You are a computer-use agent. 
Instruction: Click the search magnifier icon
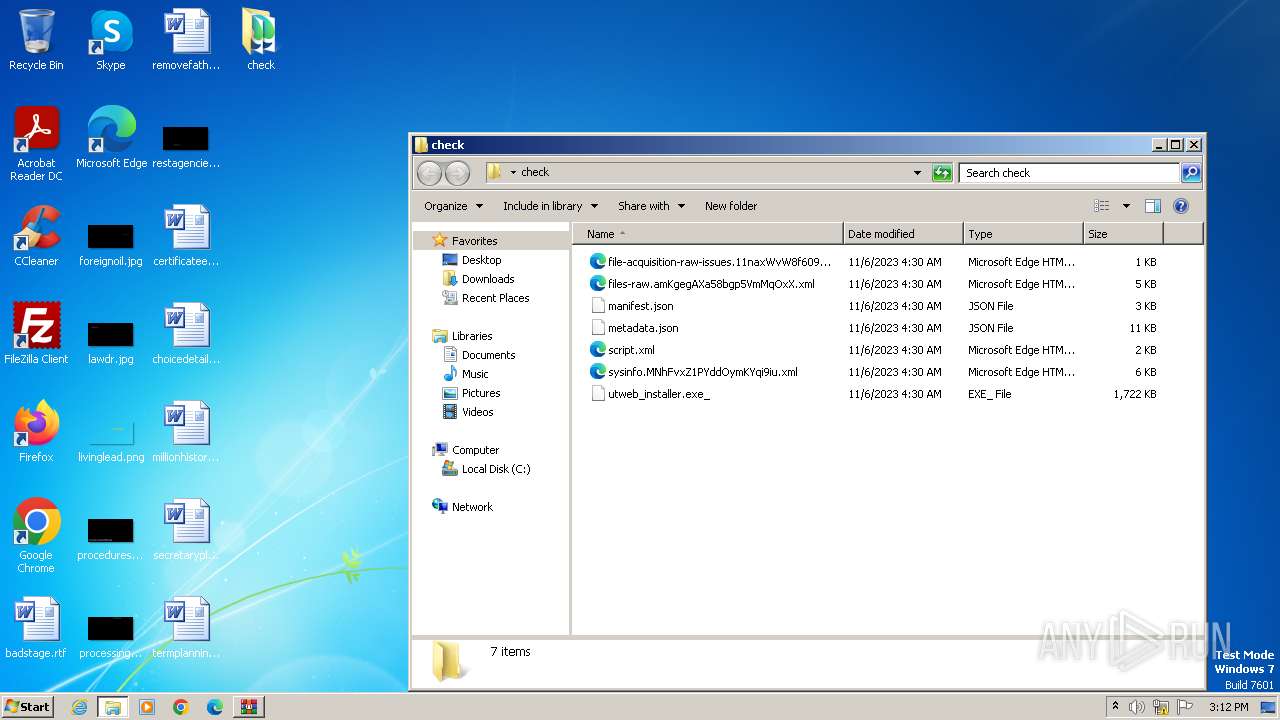point(1190,173)
